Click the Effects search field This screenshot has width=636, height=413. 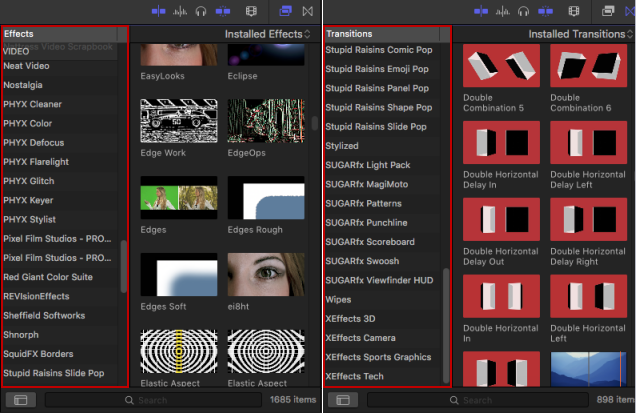tap(153, 400)
